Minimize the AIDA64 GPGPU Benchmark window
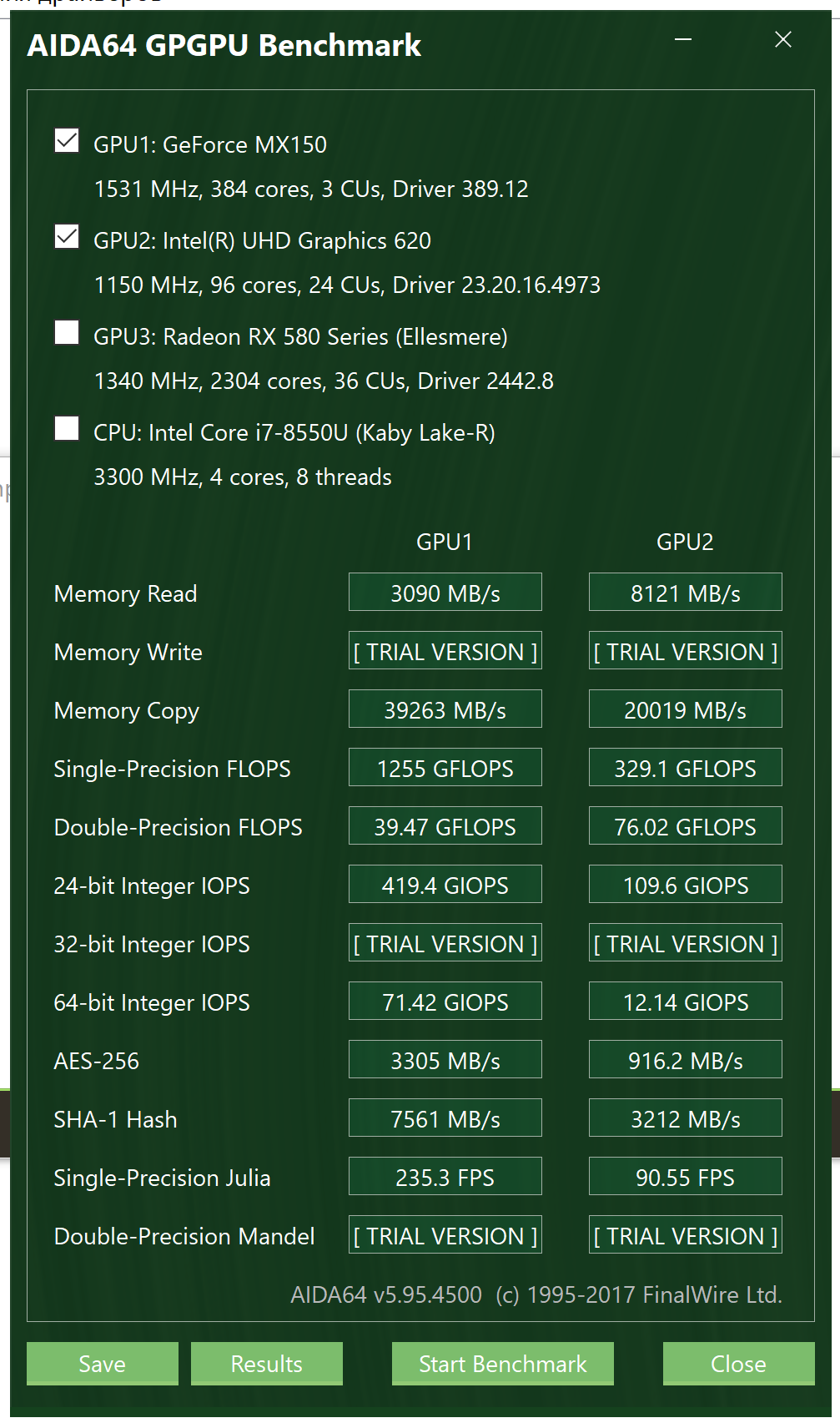The image size is (840, 1428). (683, 39)
